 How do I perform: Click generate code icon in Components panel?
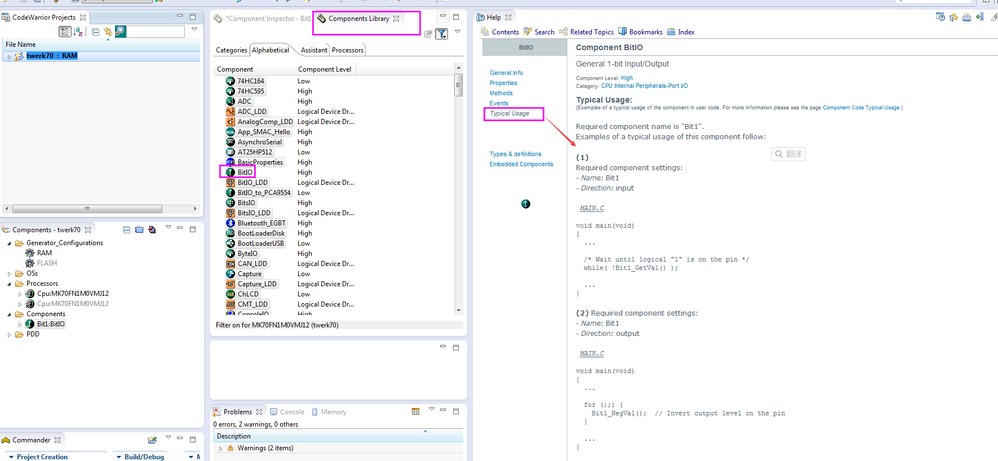151,229
